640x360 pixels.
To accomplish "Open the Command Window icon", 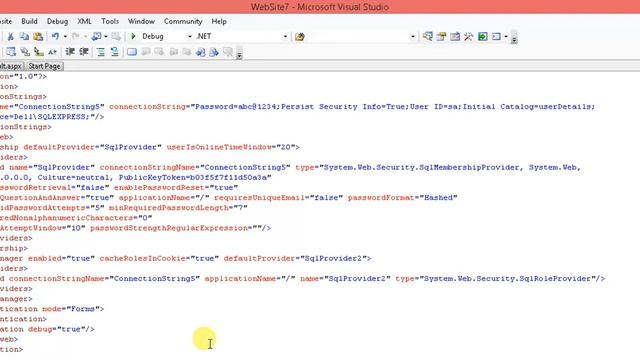I will (496, 37).
